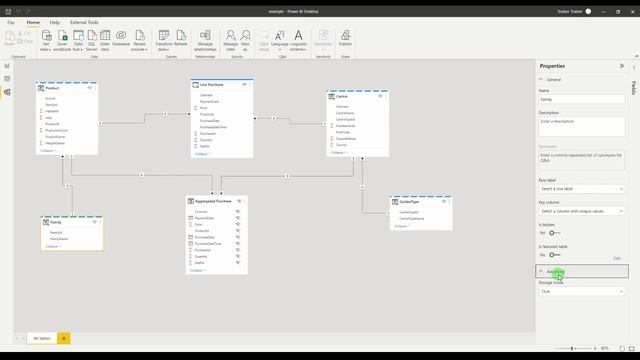Open Dataverse connector
The image size is (640, 360).
pyautogui.click(x=121, y=38)
